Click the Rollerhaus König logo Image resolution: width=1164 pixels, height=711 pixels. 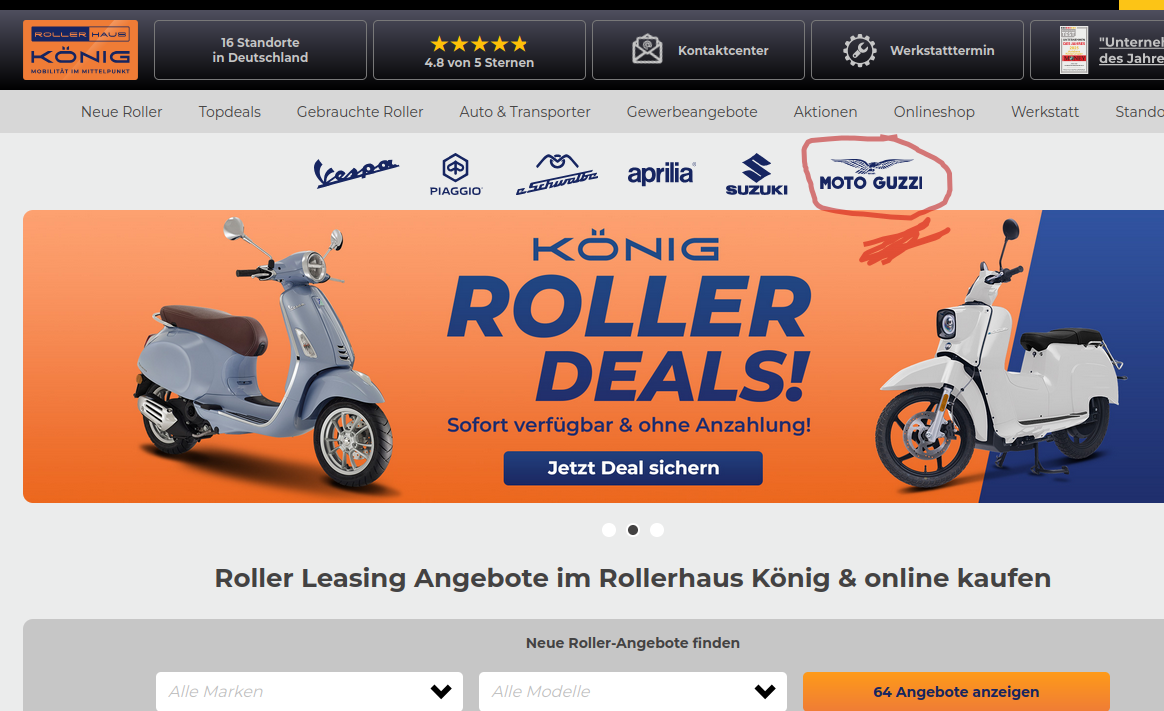[x=80, y=50]
